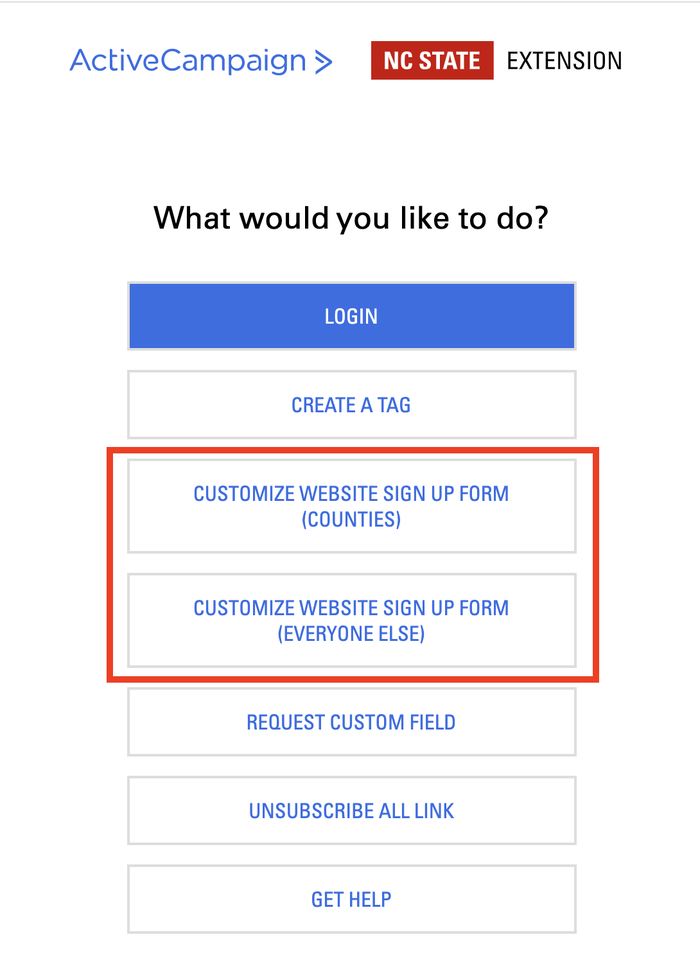Click the EVERYONE ELSE label text
700x980 pixels.
[x=351, y=634]
